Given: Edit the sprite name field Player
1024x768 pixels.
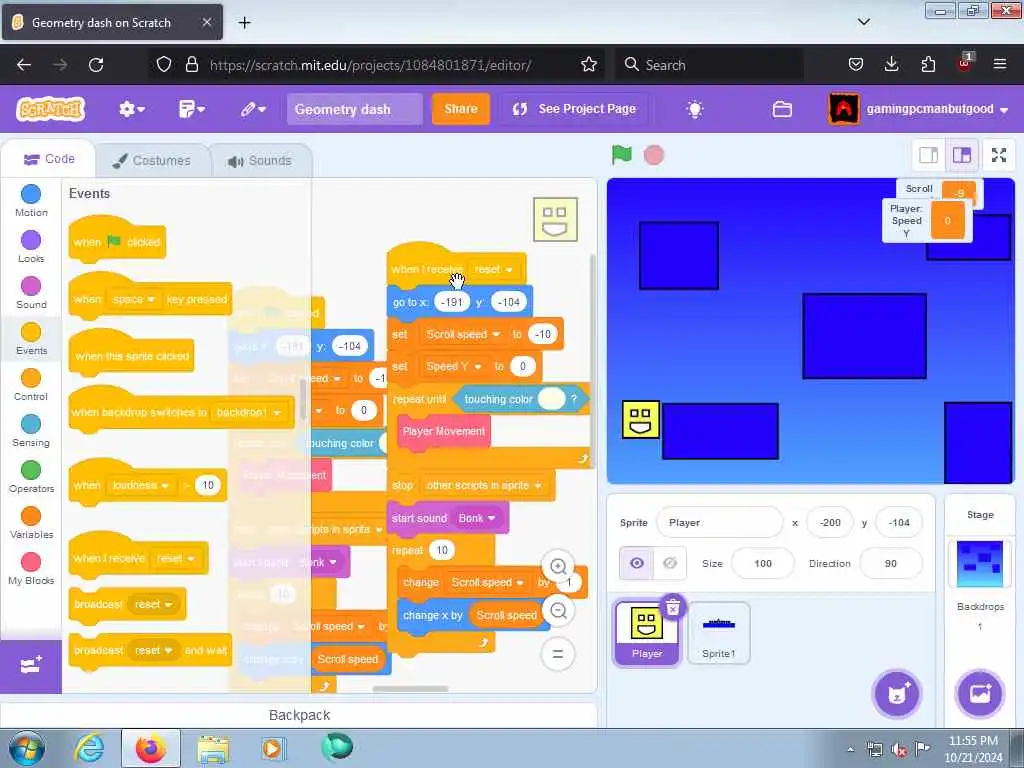Looking at the screenshot, I should (x=720, y=522).
